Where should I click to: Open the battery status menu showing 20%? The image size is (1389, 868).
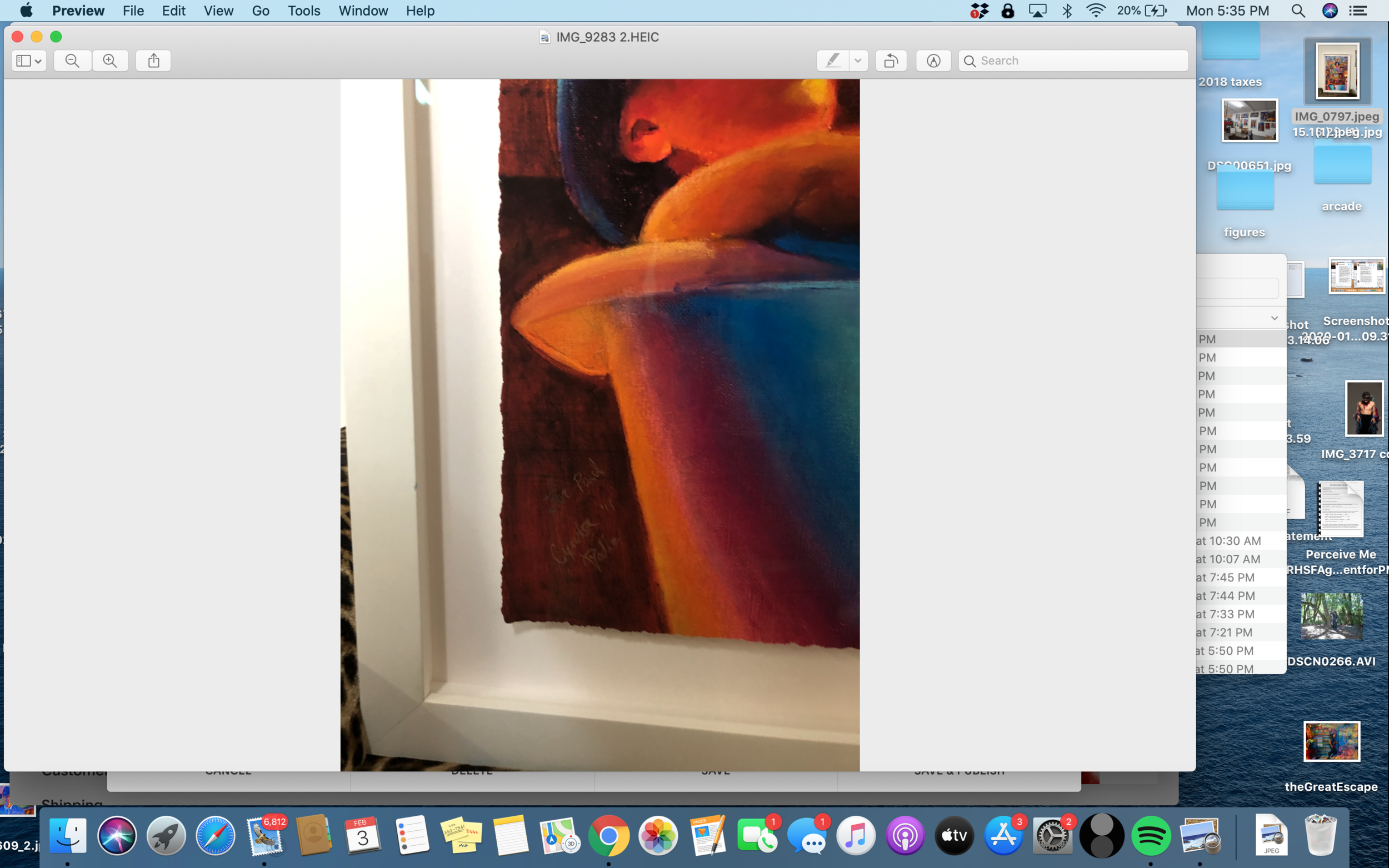tap(1142, 11)
